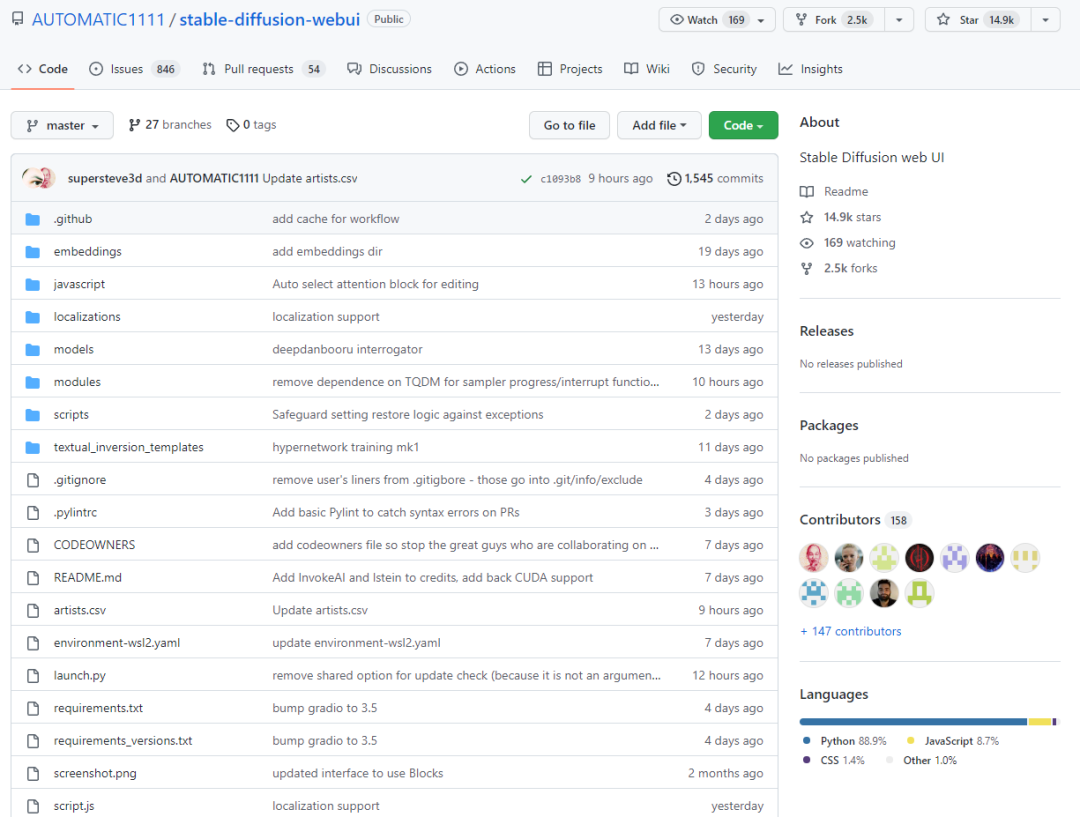
Task: Open the Watch notifications dropdown
Action: (717, 20)
